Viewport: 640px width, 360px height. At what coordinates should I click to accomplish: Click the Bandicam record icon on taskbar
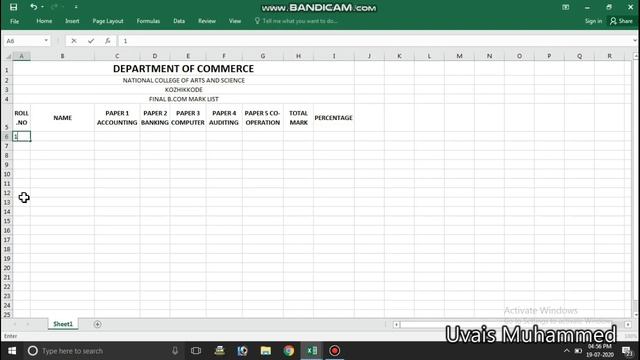click(x=335, y=351)
